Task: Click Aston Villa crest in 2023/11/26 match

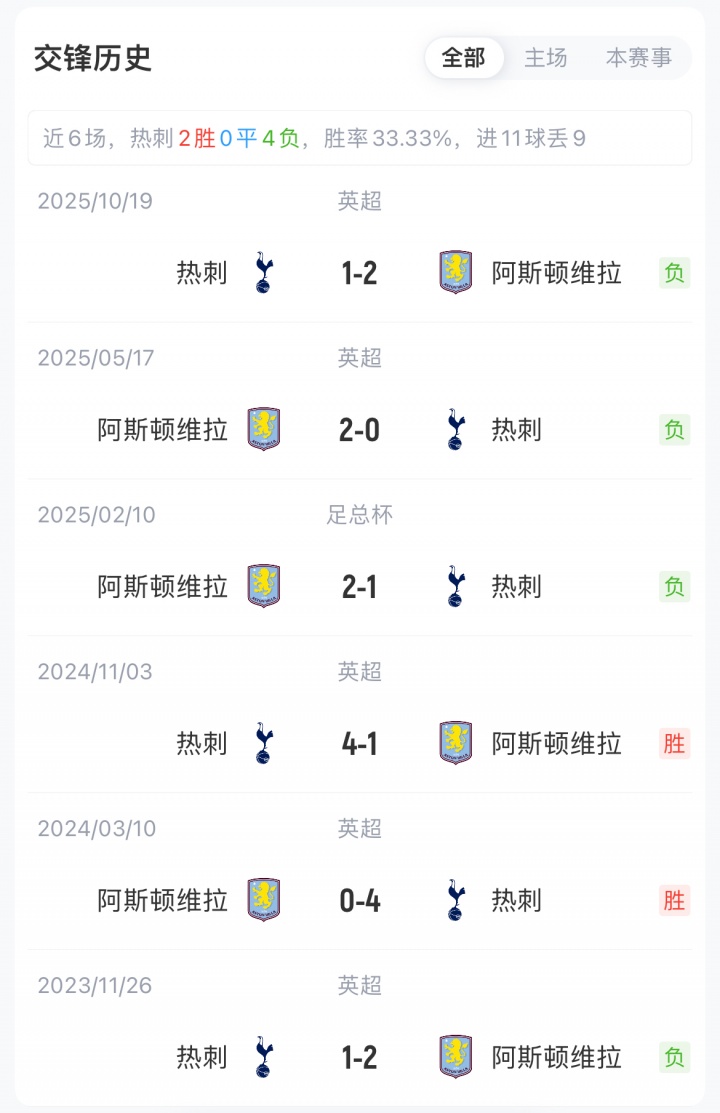Action: pos(456,1057)
